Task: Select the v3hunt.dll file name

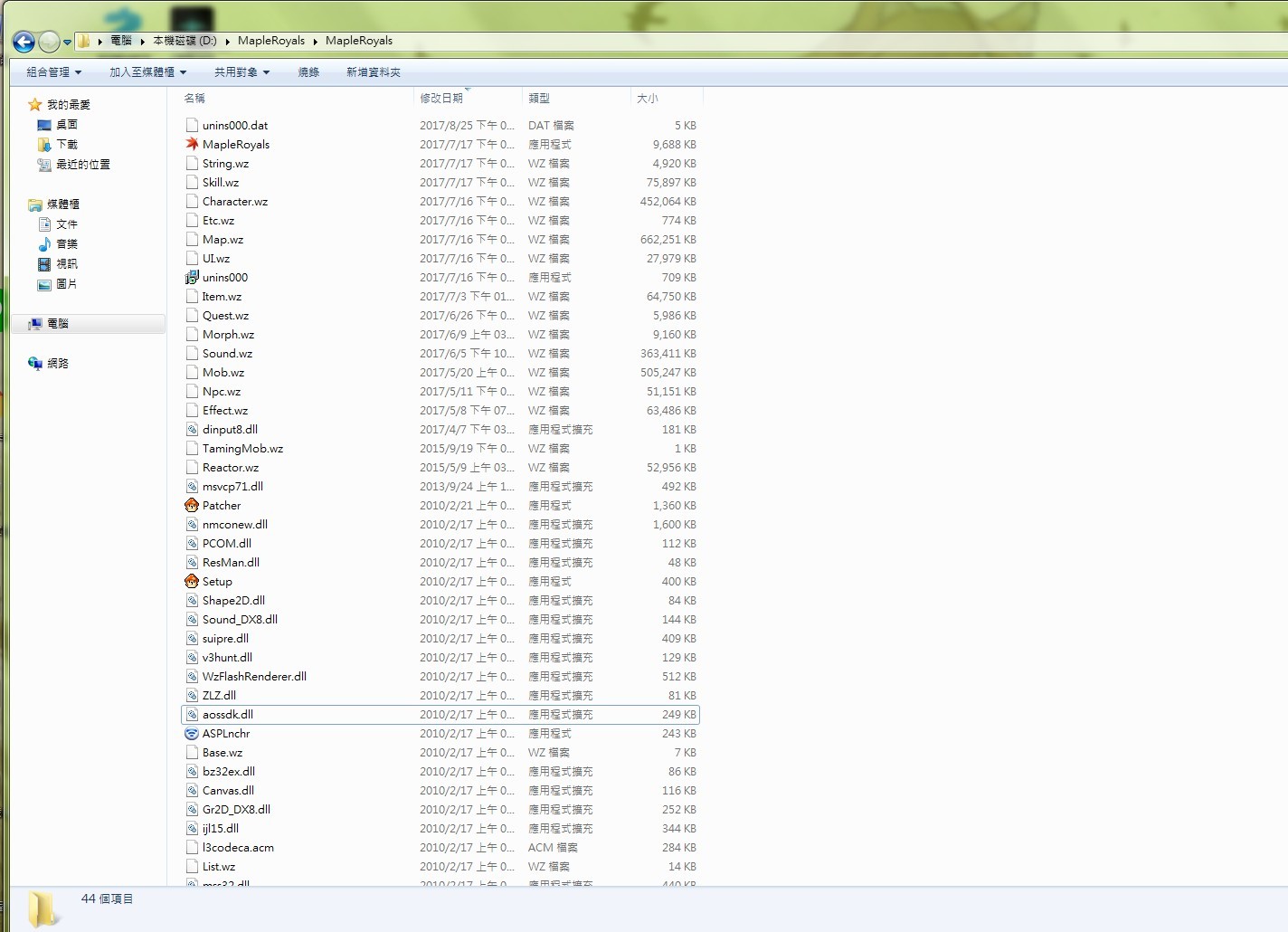Action: click(x=227, y=657)
